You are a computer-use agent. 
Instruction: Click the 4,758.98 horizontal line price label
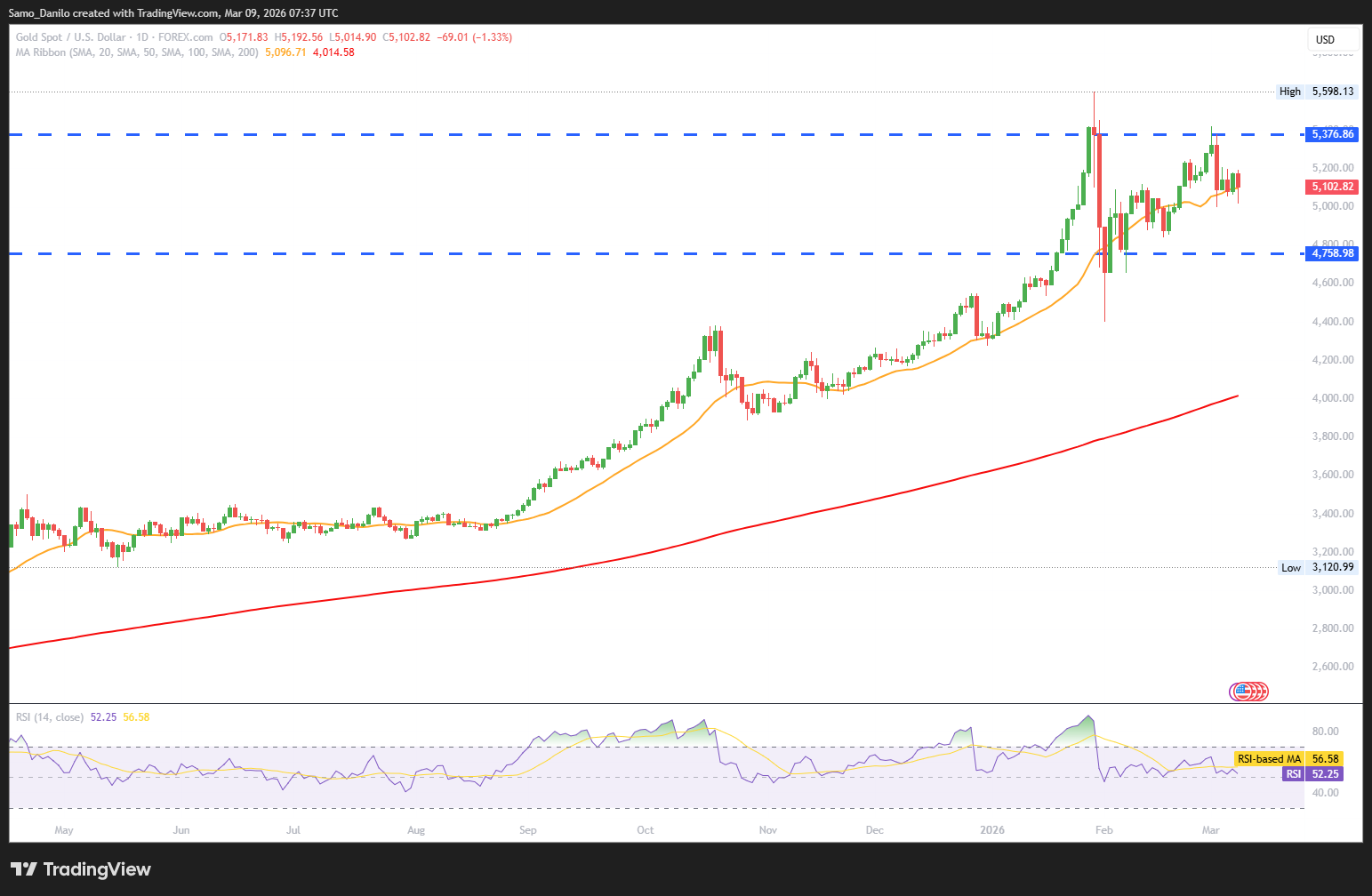tap(1333, 253)
